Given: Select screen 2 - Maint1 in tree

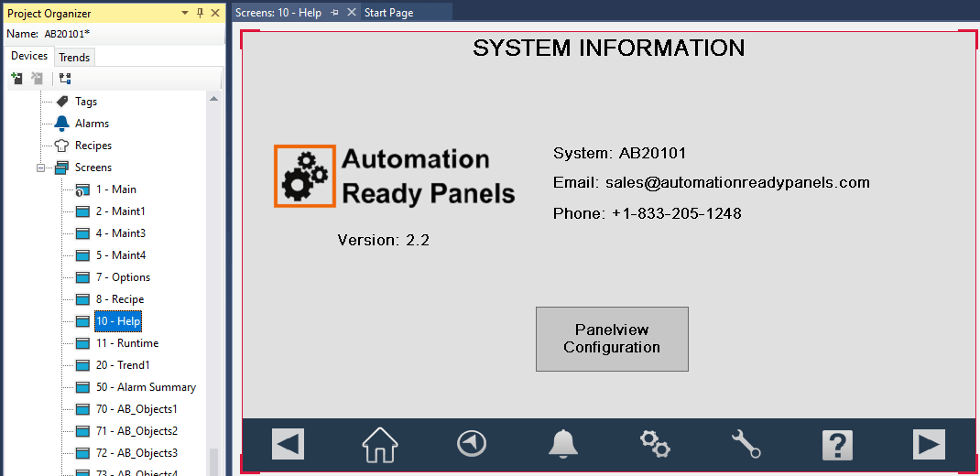Looking at the screenshot, I should pyautogui.click(x=121, y=212).
